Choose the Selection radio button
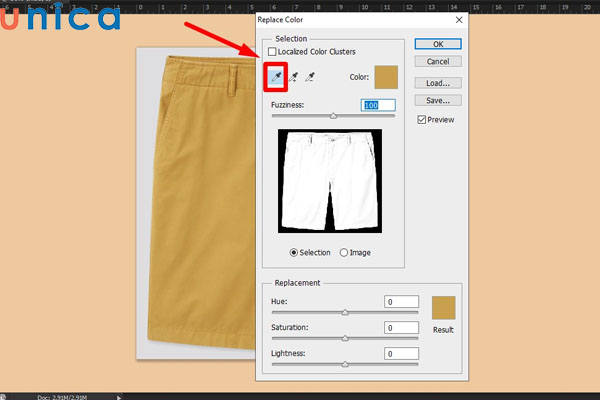This screenshot has width=600, height=400. point(294,252)
